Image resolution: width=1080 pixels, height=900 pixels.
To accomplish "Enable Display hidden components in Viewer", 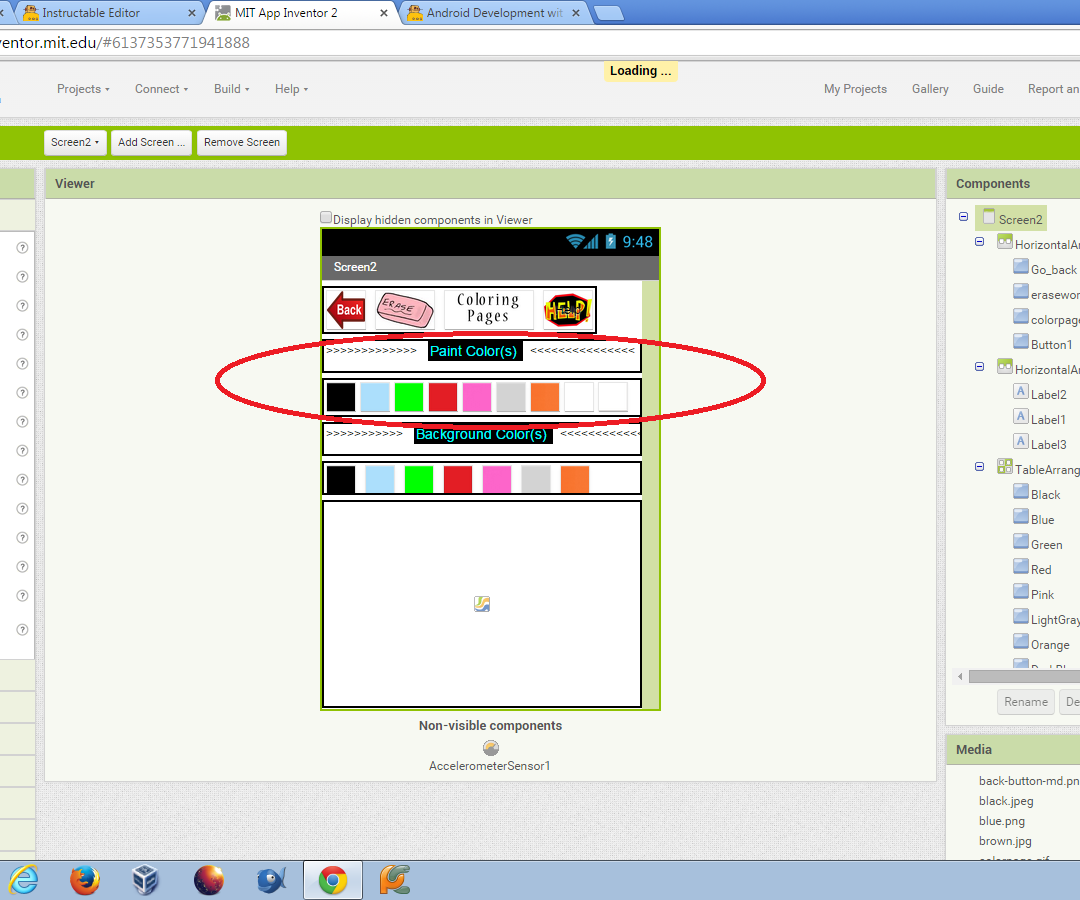I will pyautogui.click(x=325, y=216).
